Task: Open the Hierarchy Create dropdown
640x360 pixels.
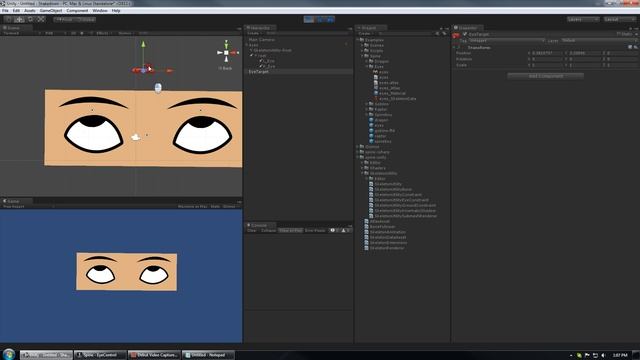Action: pyautogui.click(x=254, y=33)
